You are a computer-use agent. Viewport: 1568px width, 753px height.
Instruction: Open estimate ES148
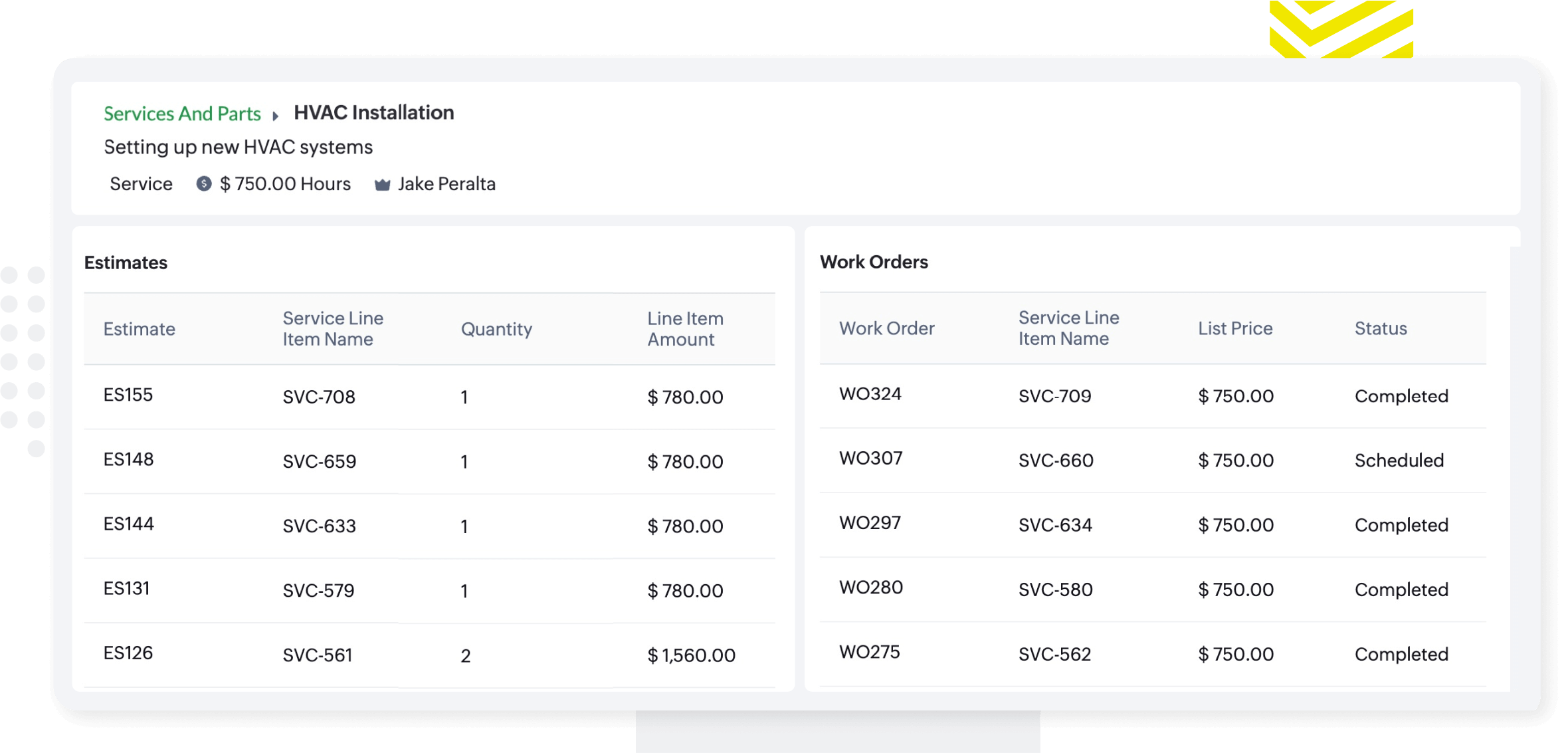[128, 460]
